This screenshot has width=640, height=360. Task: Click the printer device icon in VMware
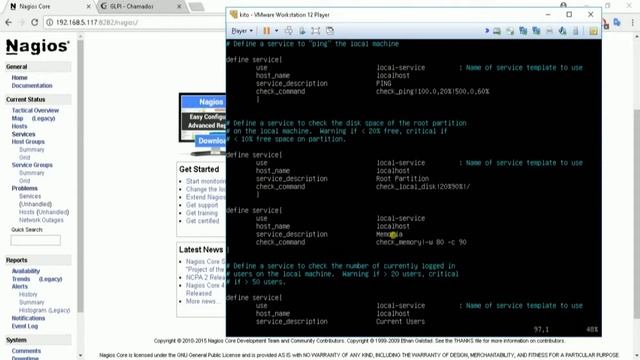549,31
